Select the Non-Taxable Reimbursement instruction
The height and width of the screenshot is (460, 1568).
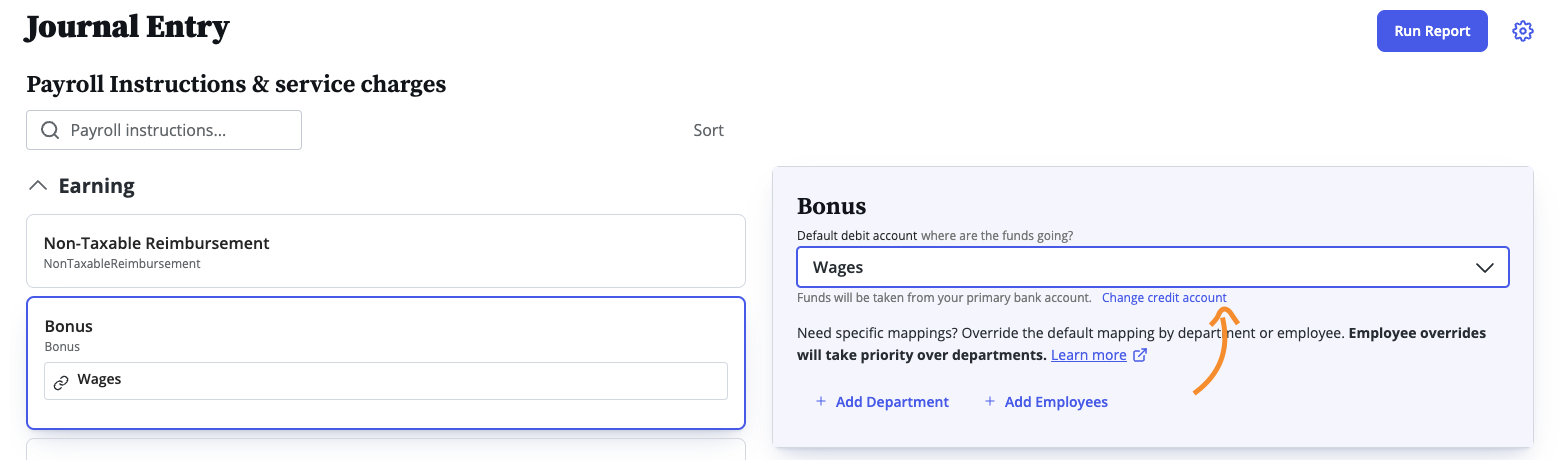386,251
